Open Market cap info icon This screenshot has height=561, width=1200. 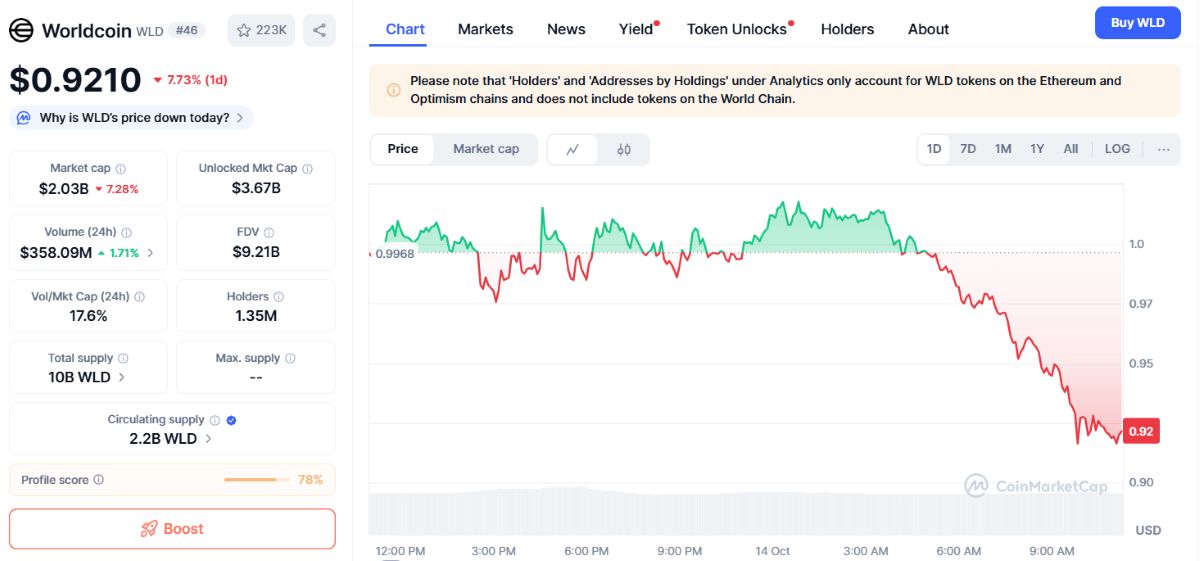120,169
